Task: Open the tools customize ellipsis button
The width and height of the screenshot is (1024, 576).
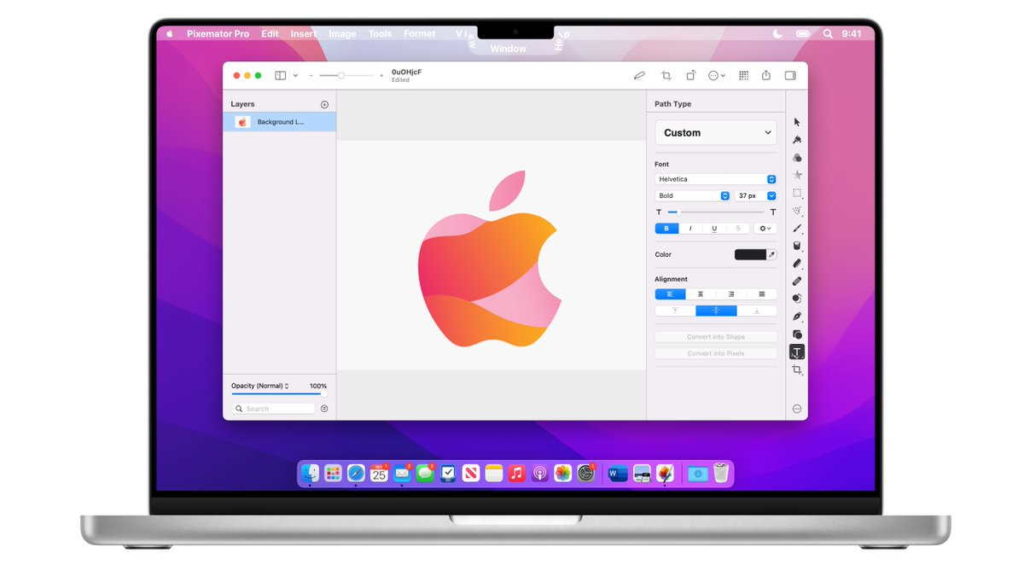Action: tap(797, 409)
